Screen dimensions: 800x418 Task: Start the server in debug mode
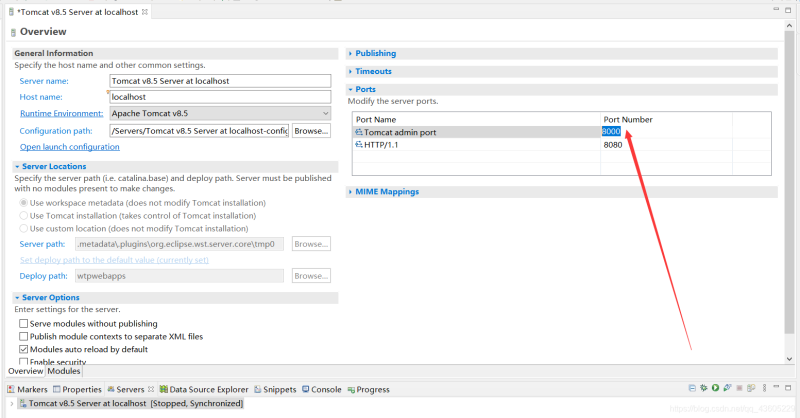pyautogui.click(x=704, y=388)
